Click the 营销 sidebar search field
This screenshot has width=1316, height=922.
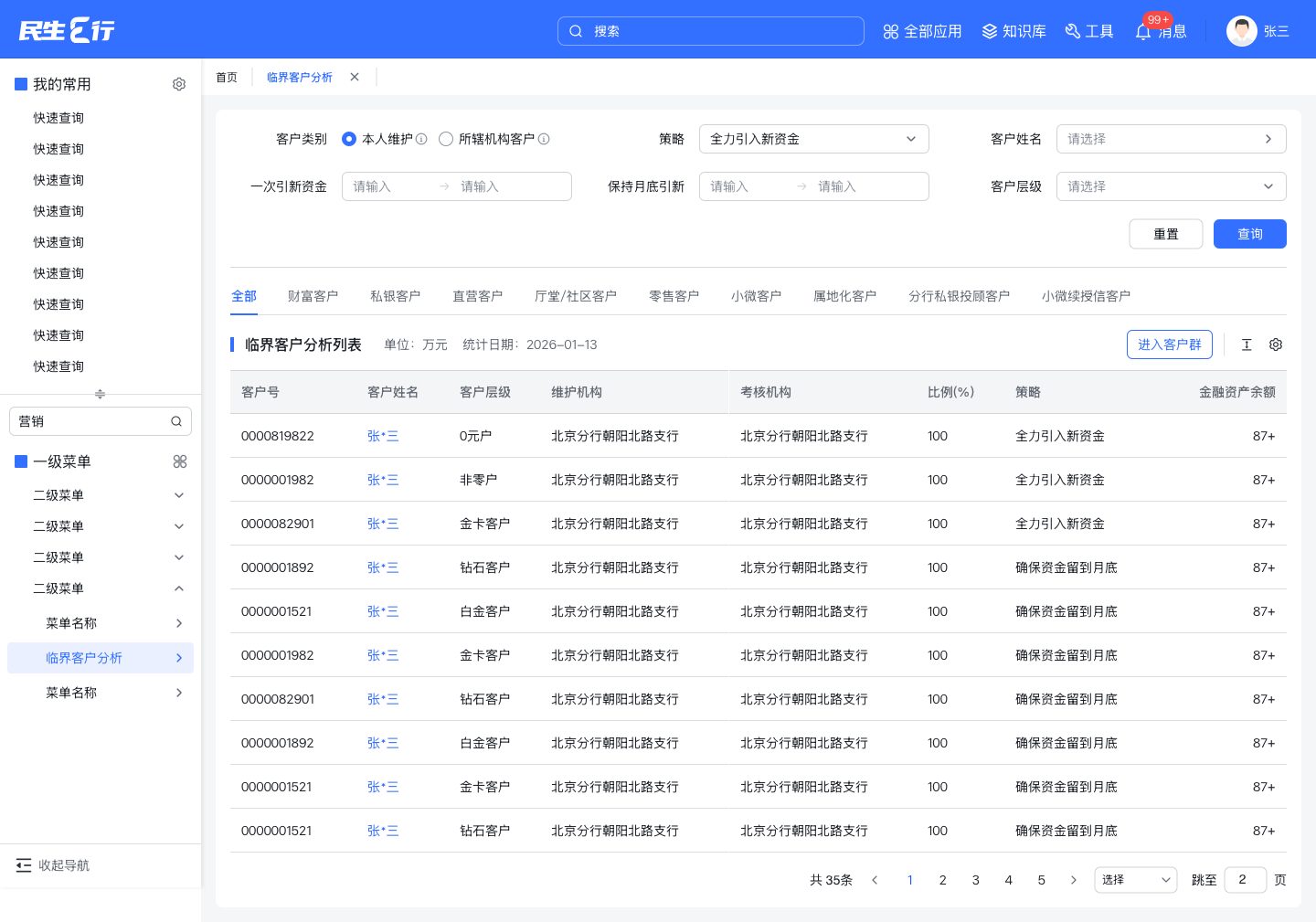[101, 421]
